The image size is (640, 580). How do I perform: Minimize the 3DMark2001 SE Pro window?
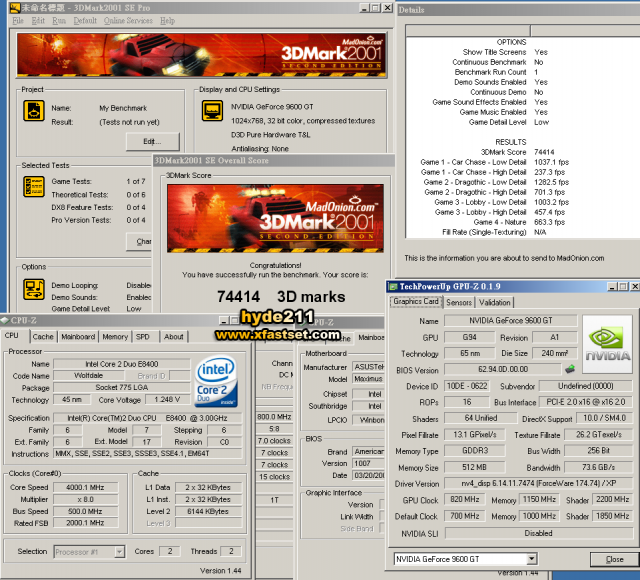click(364, 8)
